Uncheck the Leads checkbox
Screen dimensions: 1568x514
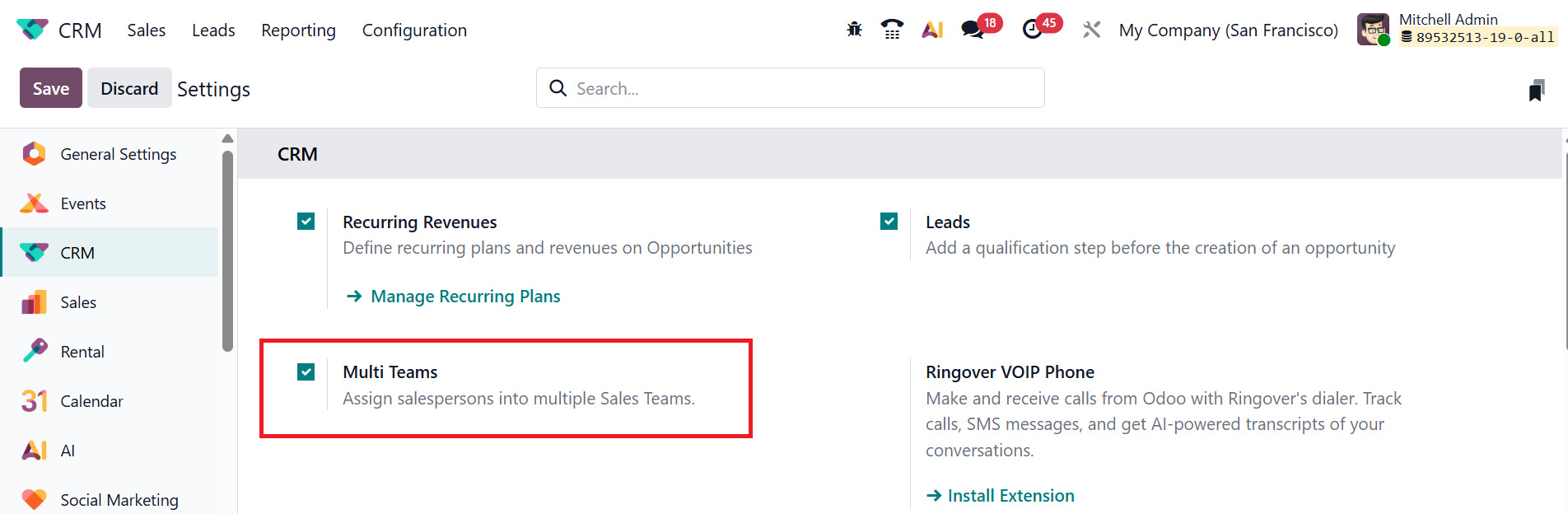tap(889, 222)
